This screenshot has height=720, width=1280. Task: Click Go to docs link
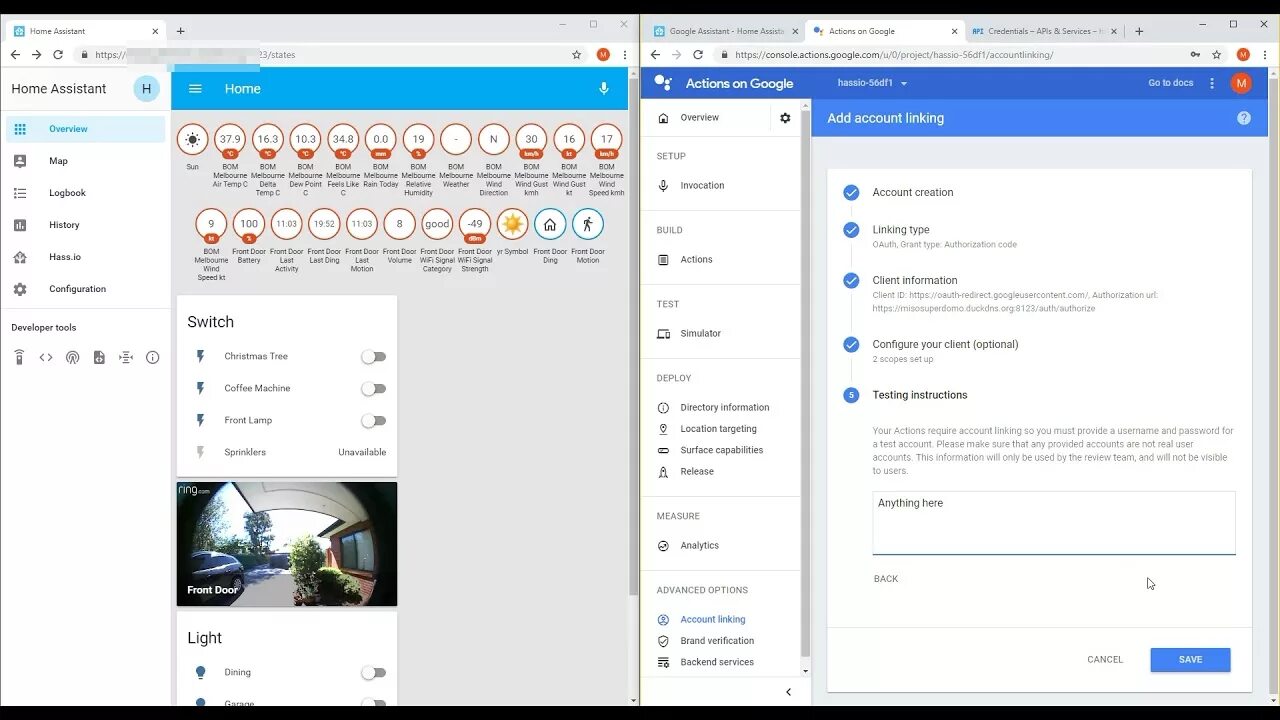click(x=1171, y=83)
